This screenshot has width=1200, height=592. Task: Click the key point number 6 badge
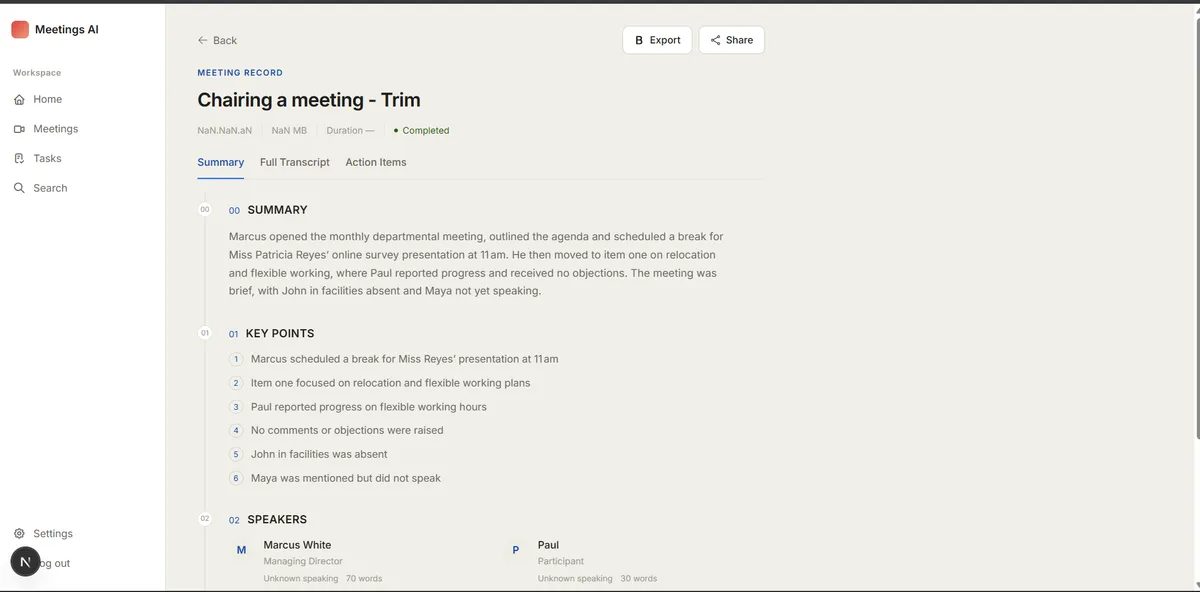point(236,478)
